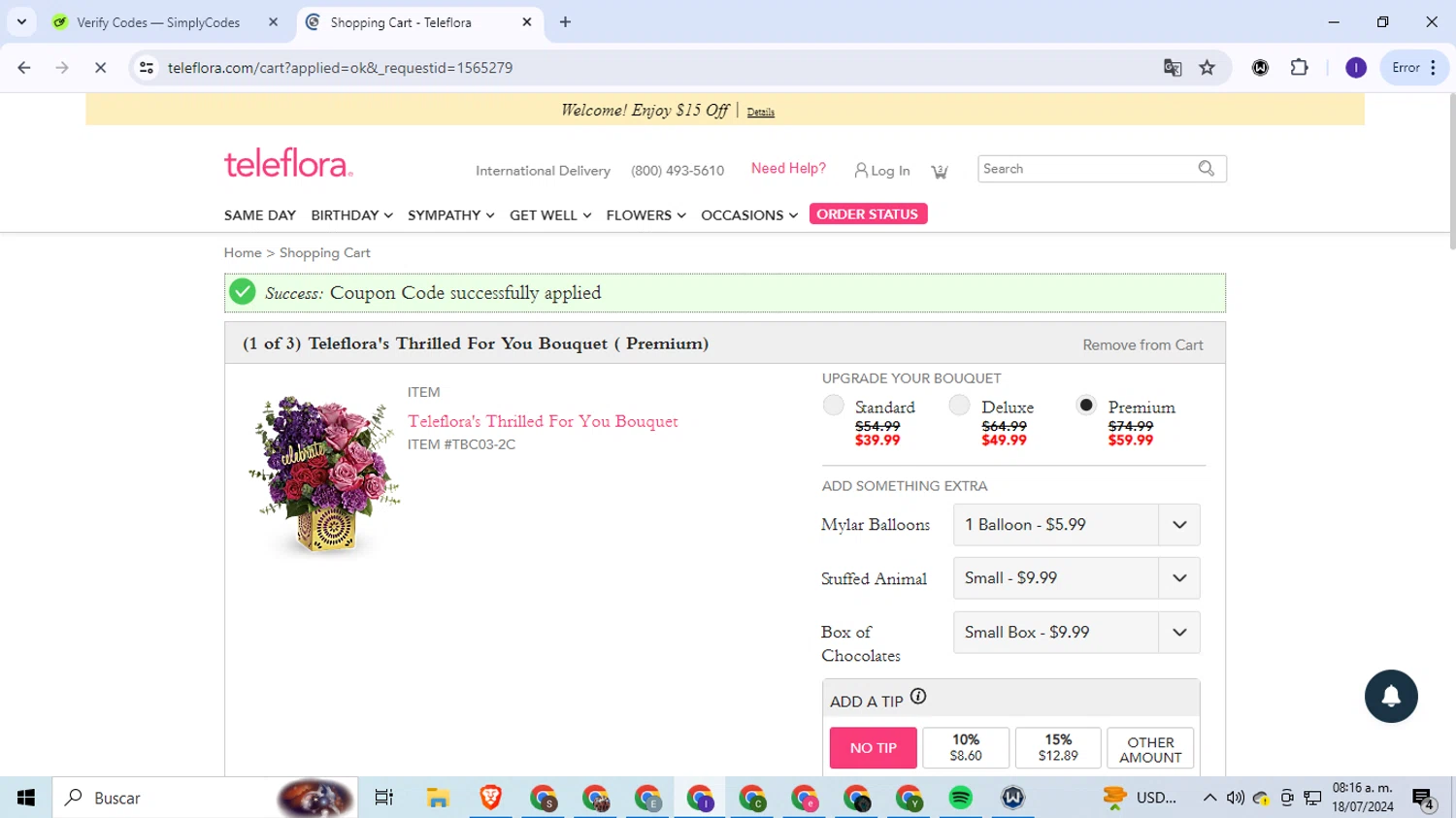Image resolution: width=1456 pixels, height=818 pixels.
Task: Click into the site Search field
Action: [1087, 169]
